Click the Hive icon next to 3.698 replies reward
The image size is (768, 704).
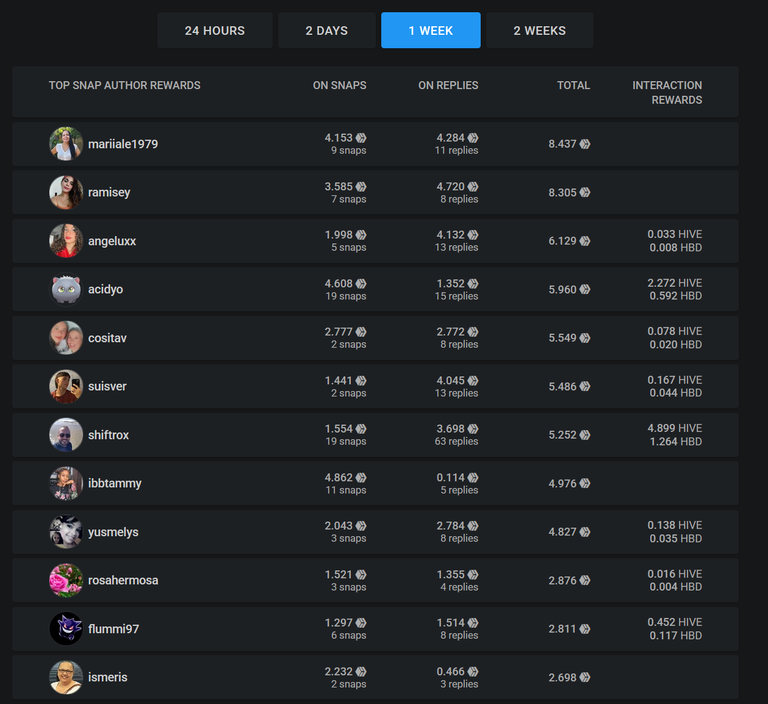(x=473, y=429)
